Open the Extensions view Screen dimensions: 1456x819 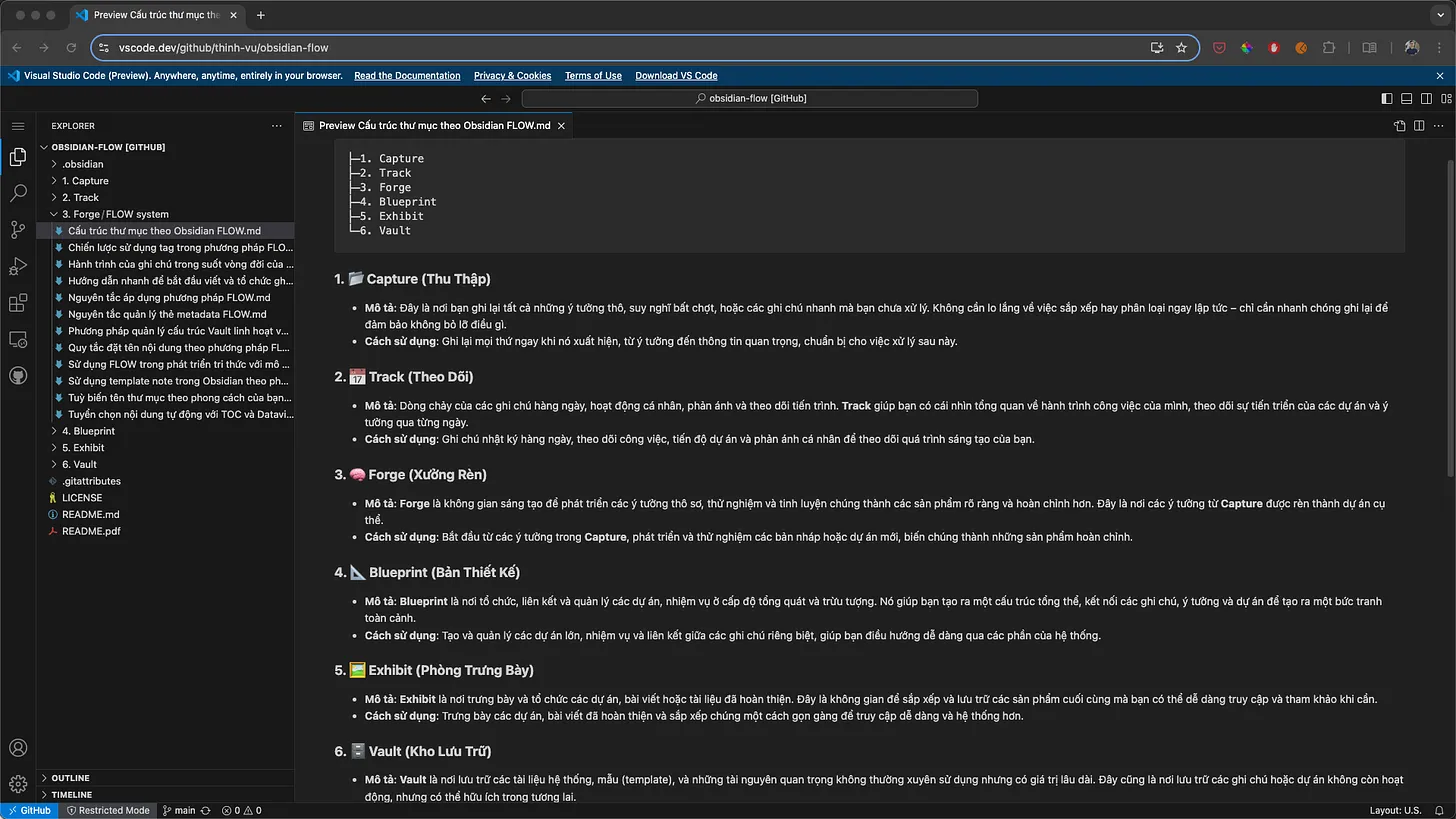[x=18, y=303]
